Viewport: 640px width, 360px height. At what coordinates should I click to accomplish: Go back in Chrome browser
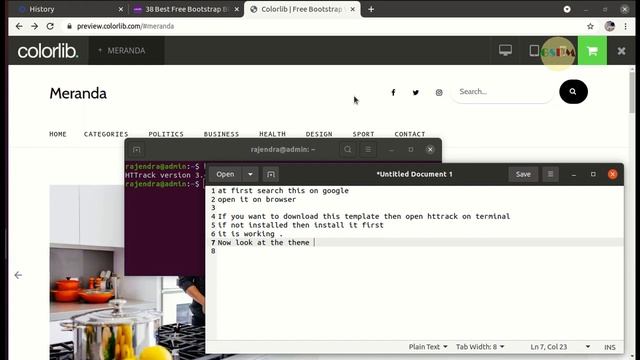19,26
